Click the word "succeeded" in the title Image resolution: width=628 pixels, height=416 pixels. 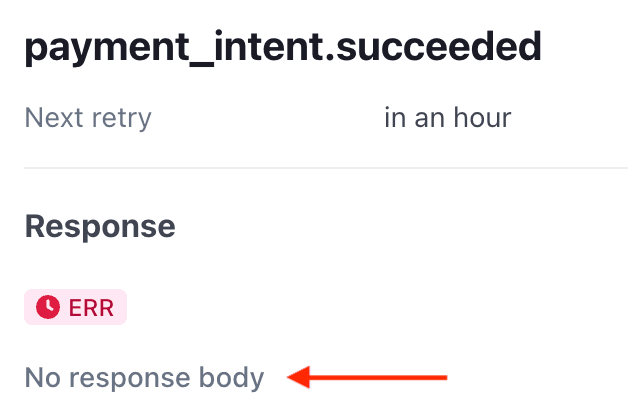point(439,46)
